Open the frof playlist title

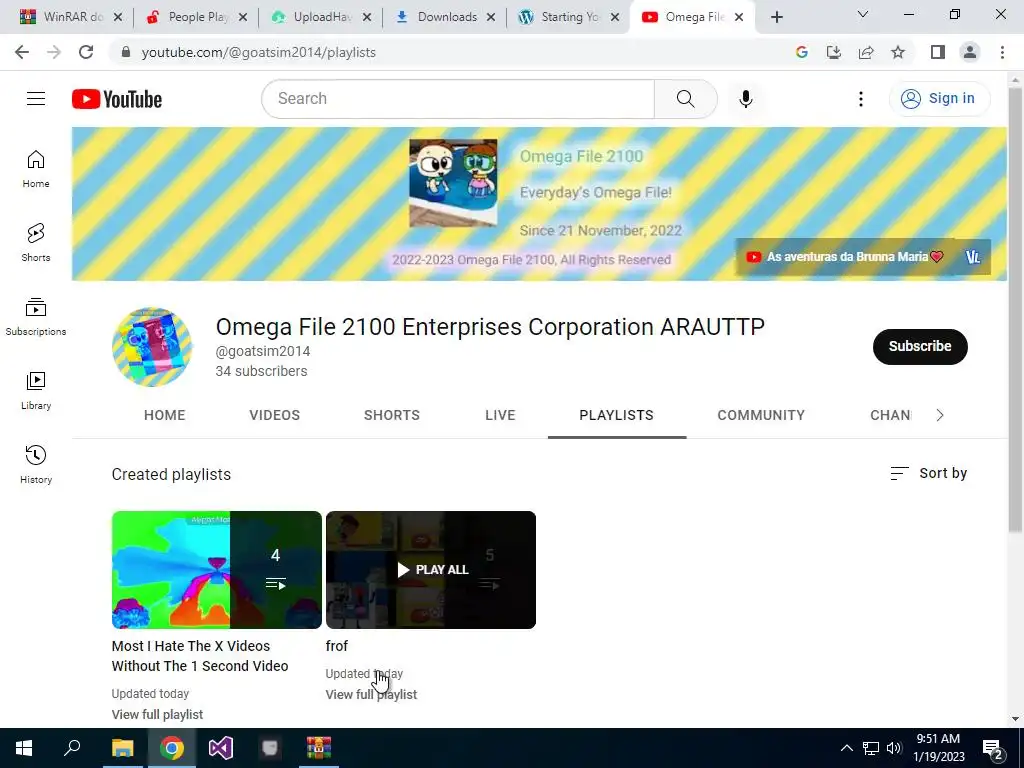pyautogui.click(x=336, y=646)
